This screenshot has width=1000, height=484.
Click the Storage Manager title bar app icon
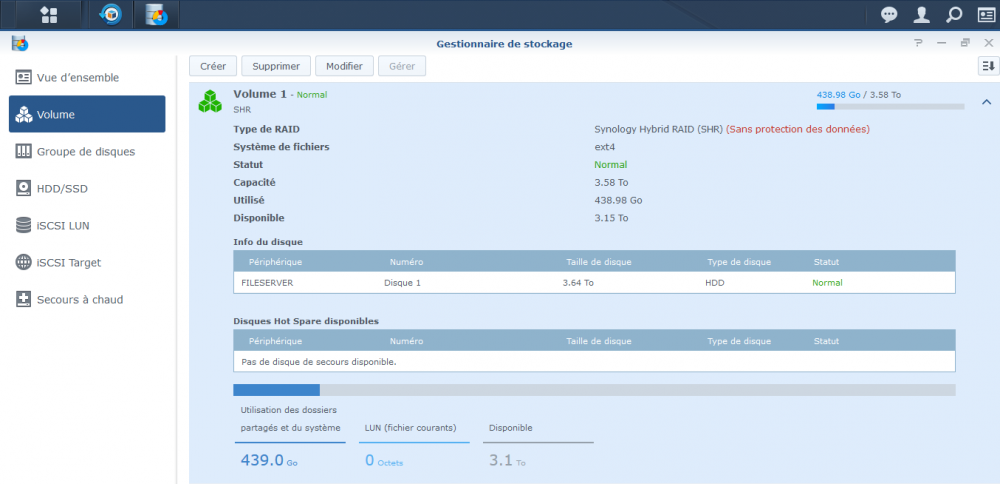(20, 43)
